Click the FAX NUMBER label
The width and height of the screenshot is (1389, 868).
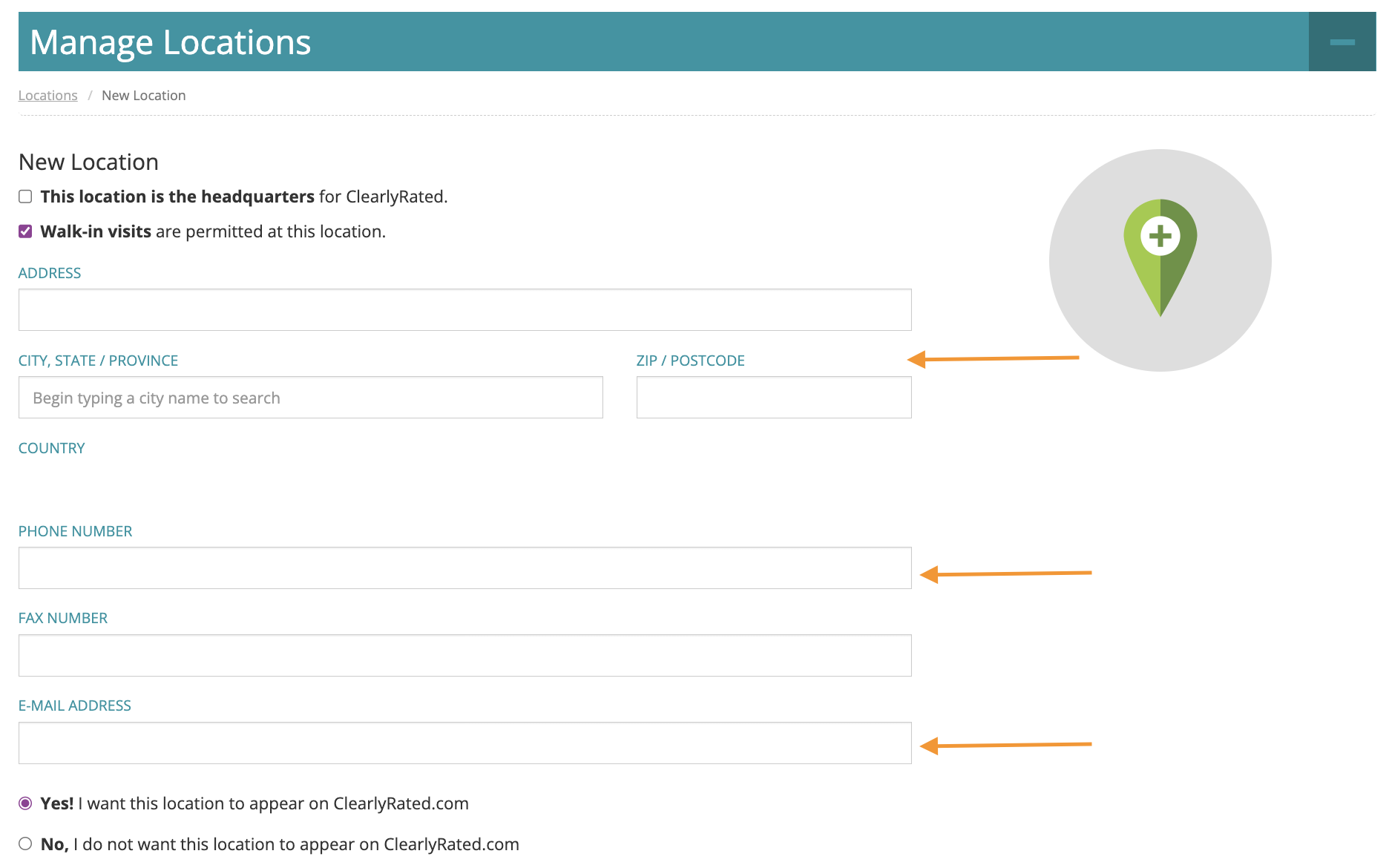point(63,618)
